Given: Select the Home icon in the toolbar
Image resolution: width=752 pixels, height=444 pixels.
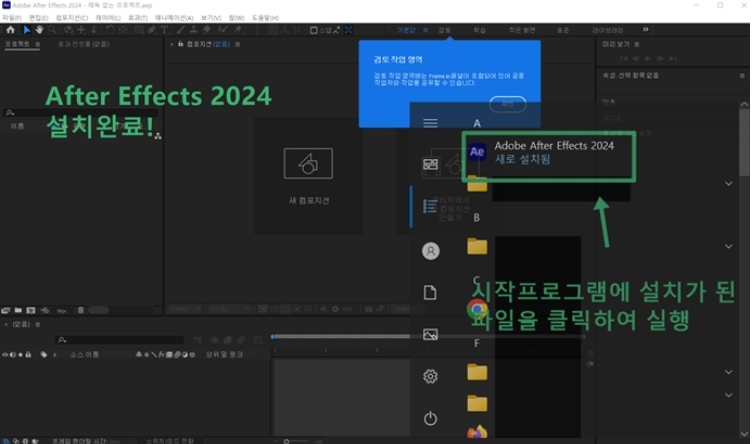Looking at the screenshot, I should [10, 30].
